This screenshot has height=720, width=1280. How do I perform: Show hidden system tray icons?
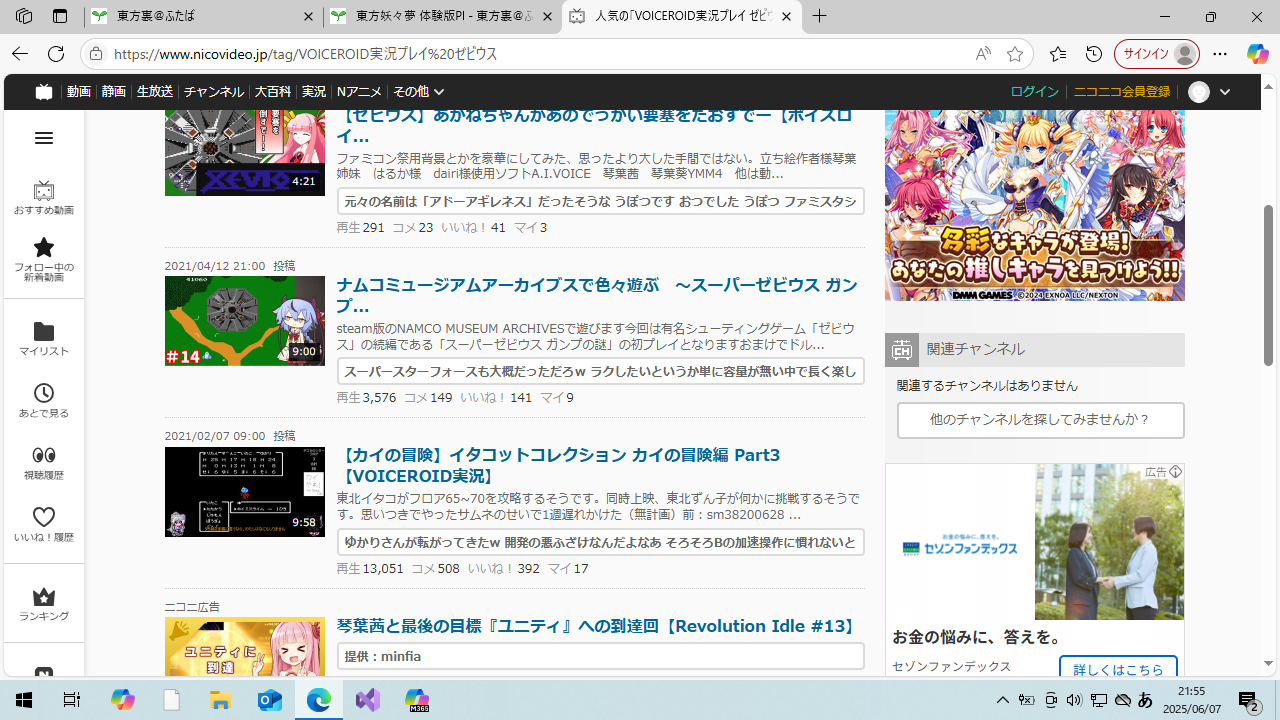(1002, 700)
